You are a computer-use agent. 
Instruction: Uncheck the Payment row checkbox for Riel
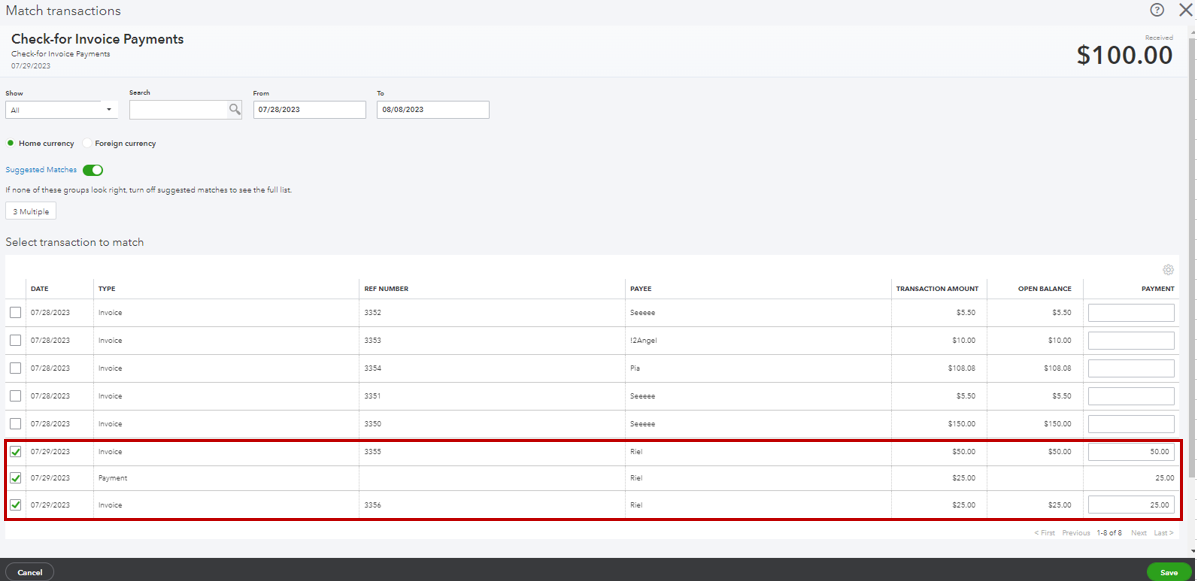pos(16,478)
